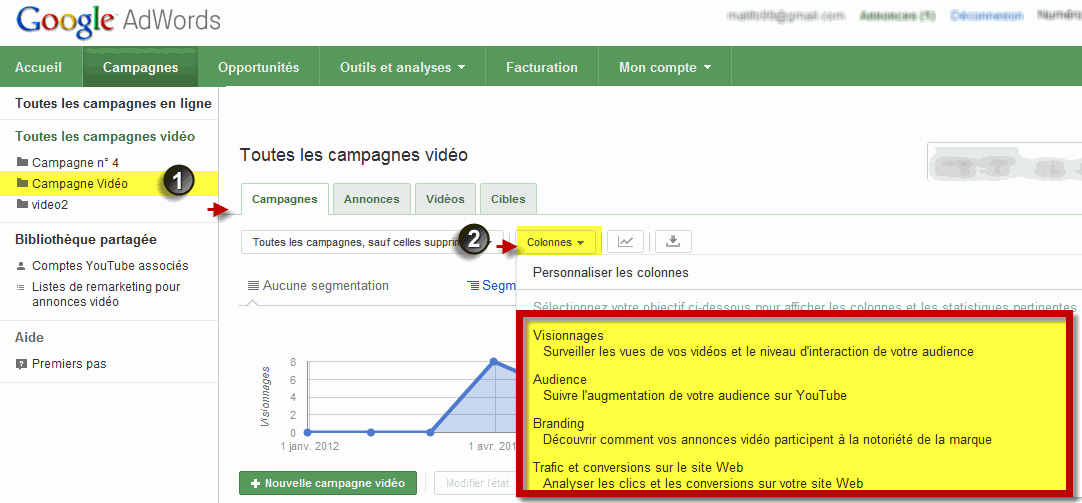The image size is (1082, 503).
Task: Click the Annonces link in the header
Action: 897,16
